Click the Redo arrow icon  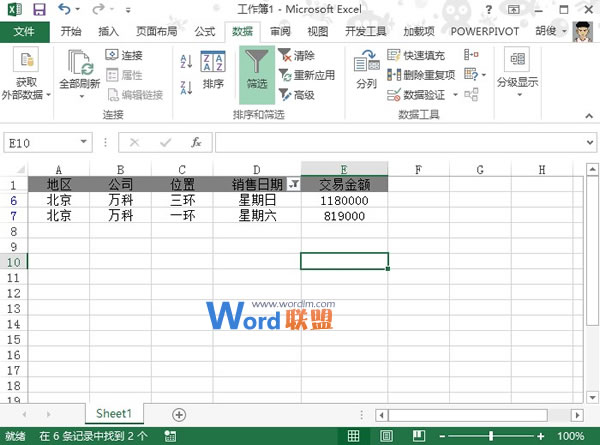click(x=98, y=9)
